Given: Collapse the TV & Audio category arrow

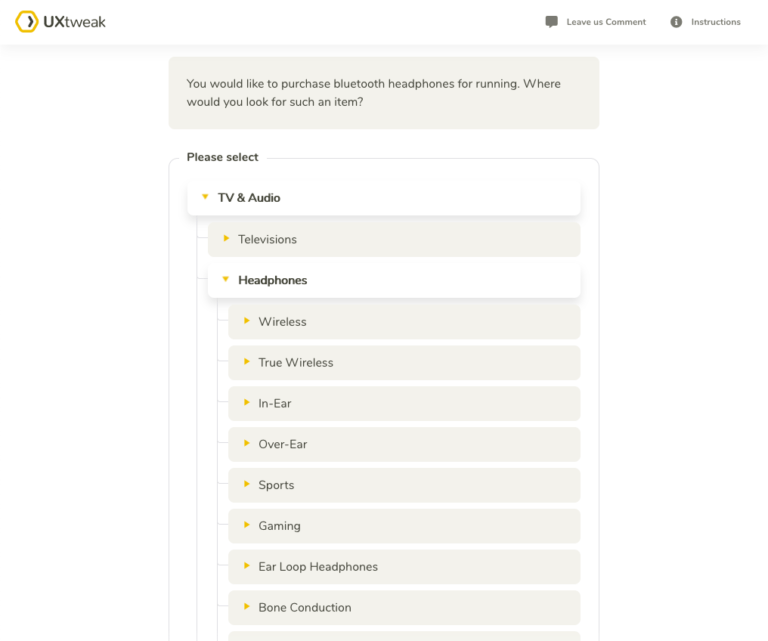Looking at the screenshot, I should (x=205, y=197).
